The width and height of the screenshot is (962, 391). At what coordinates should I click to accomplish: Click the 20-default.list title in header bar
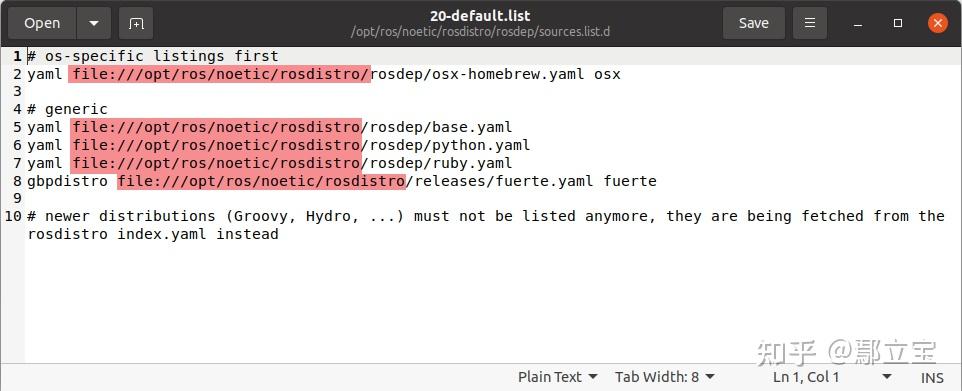(x=480, y=16)
